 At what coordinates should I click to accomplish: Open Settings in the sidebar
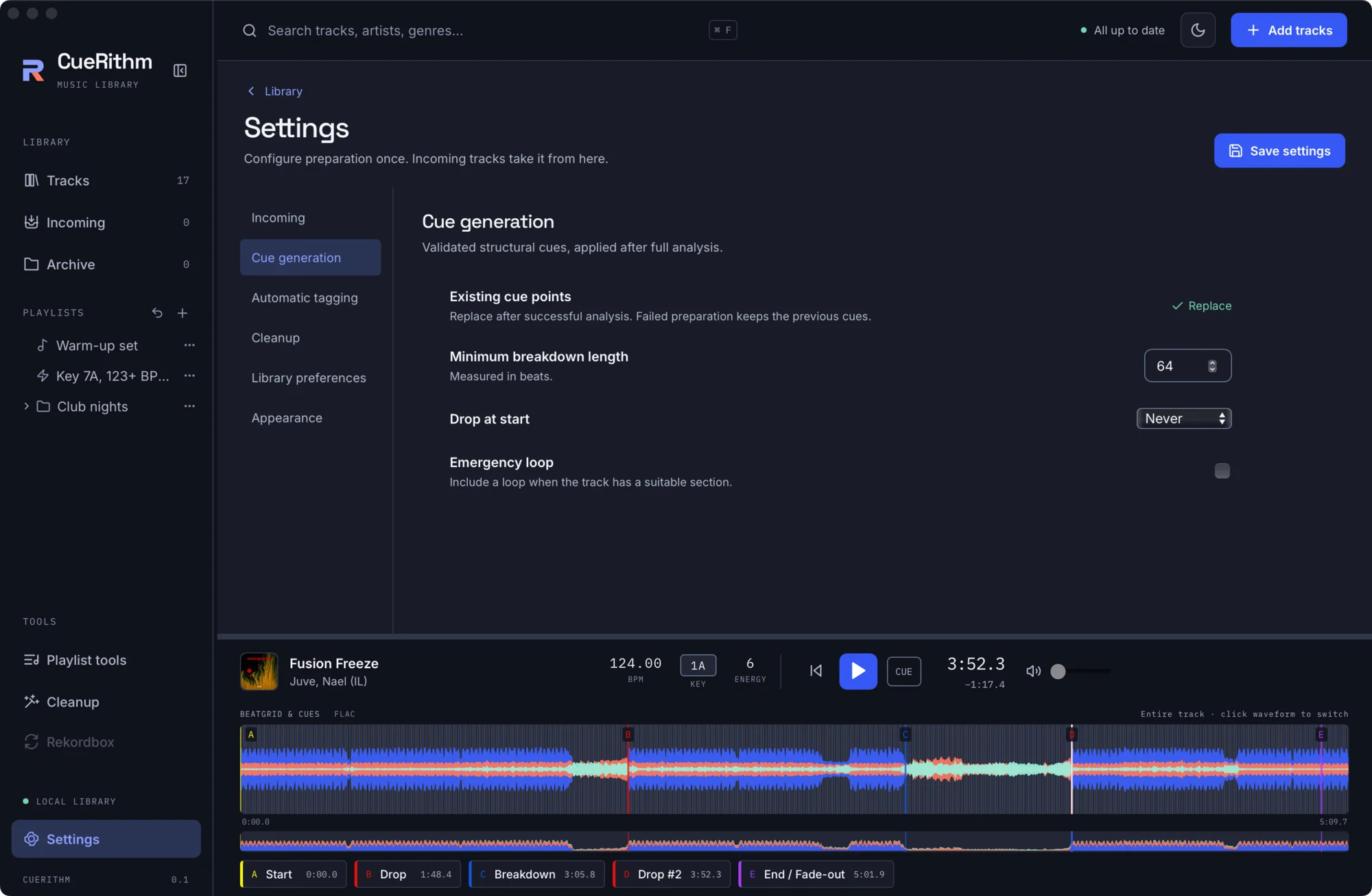click(x=106, y=839)
